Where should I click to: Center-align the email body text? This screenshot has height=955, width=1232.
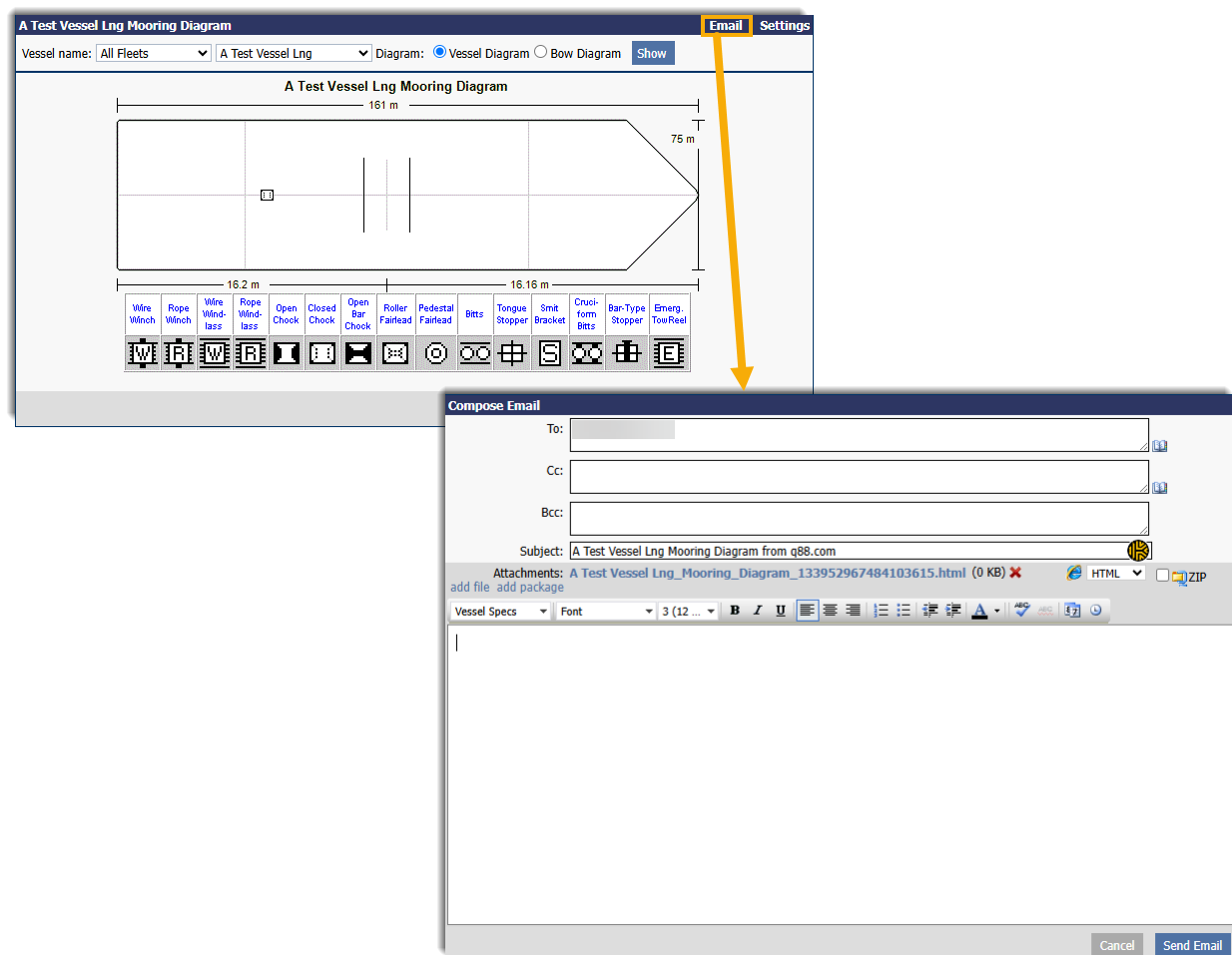[x=830, y=611]
